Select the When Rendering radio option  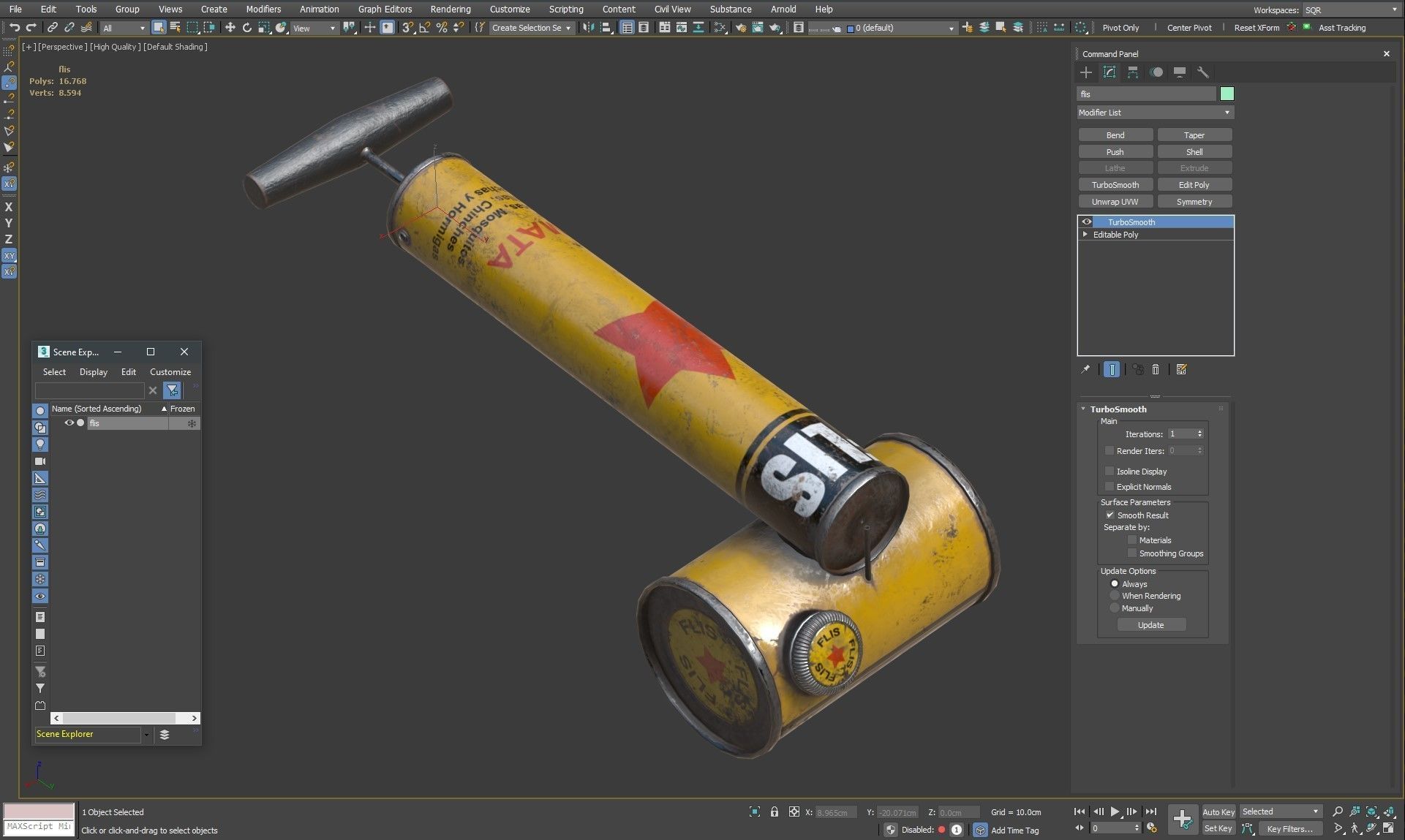(x=1115, y=596)
